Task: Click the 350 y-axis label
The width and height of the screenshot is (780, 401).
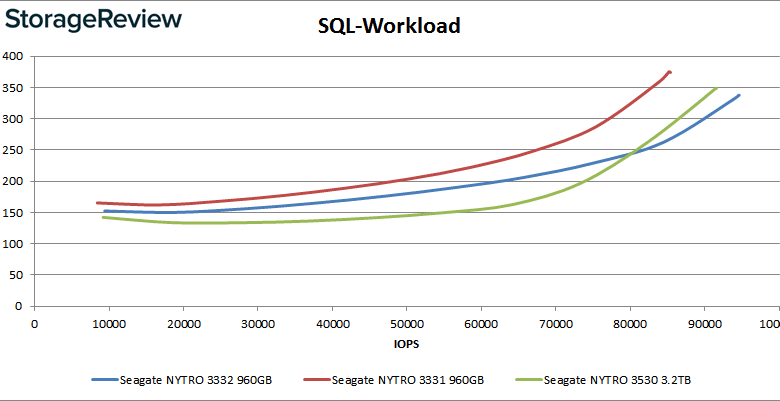Action: pos(12,88)
